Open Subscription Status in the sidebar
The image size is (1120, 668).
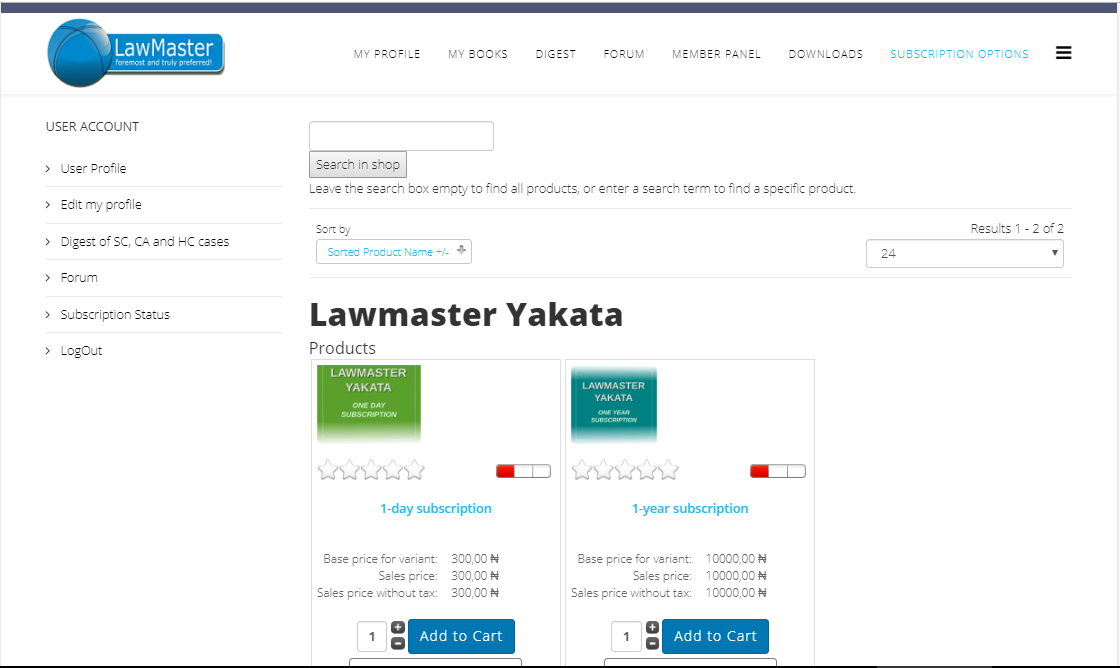tap(115, 314)
